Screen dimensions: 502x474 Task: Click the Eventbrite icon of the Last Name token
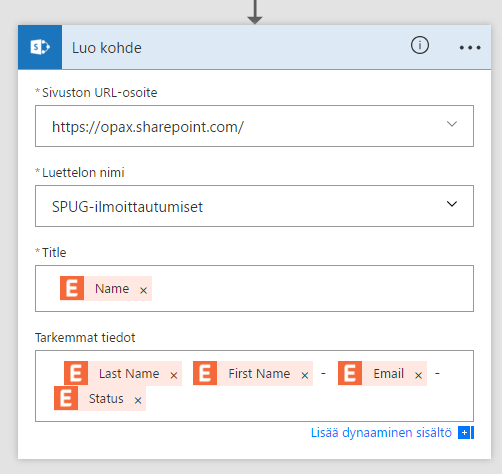[x=76, y=373]
